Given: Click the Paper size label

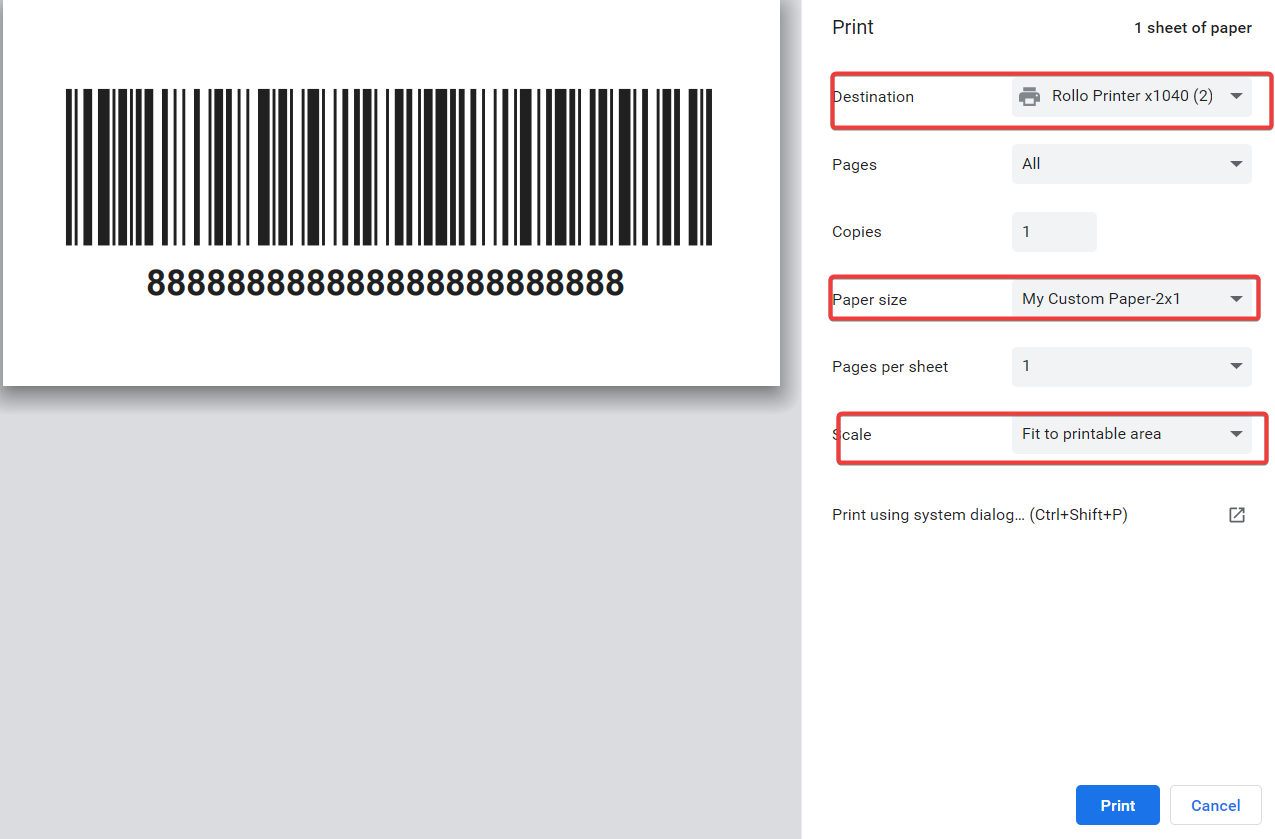Looking at the screenshot, I should click(869, 300).
